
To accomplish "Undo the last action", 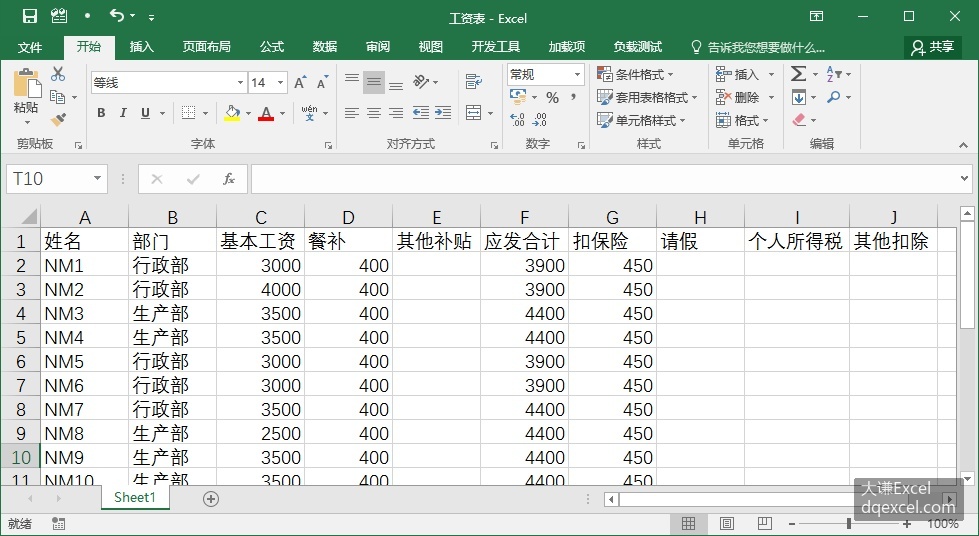I will tap(117, 15).
